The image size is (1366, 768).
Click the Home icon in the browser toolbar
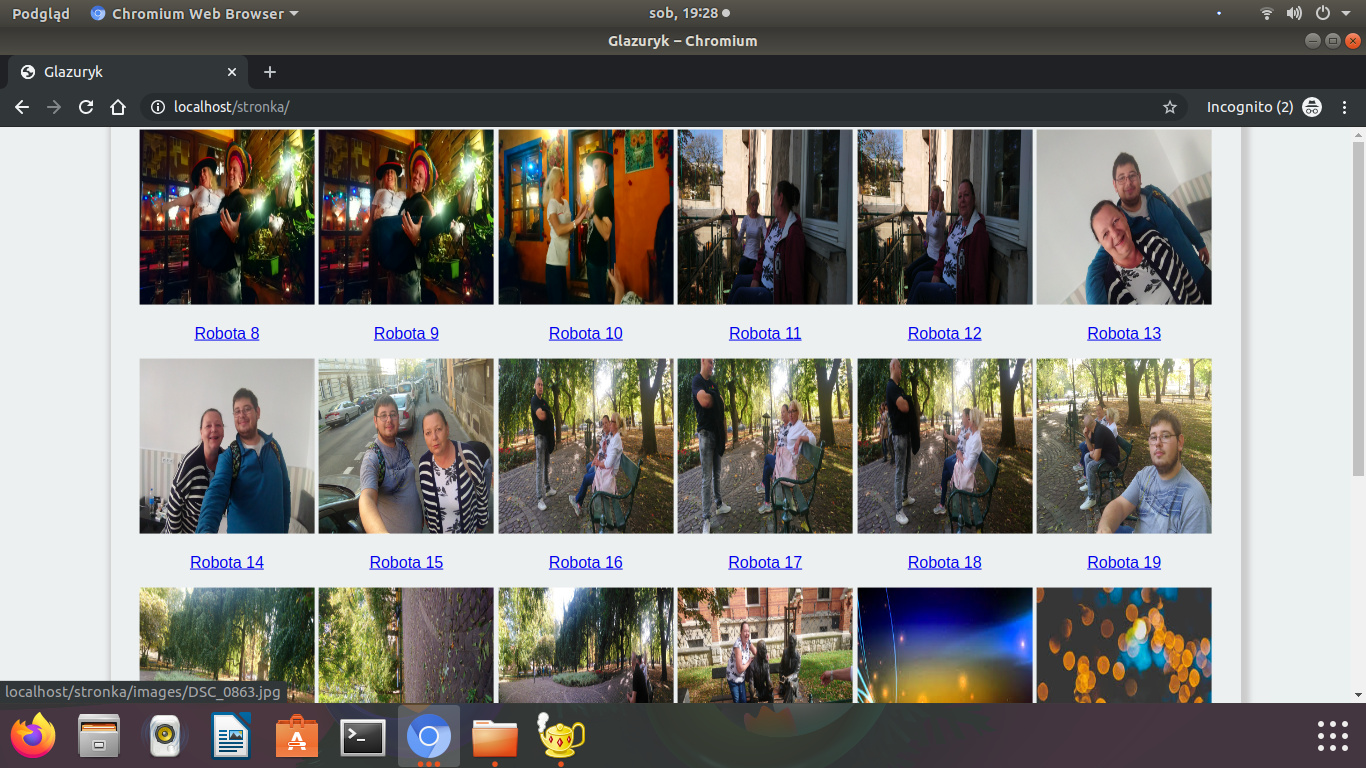point(118,107)
